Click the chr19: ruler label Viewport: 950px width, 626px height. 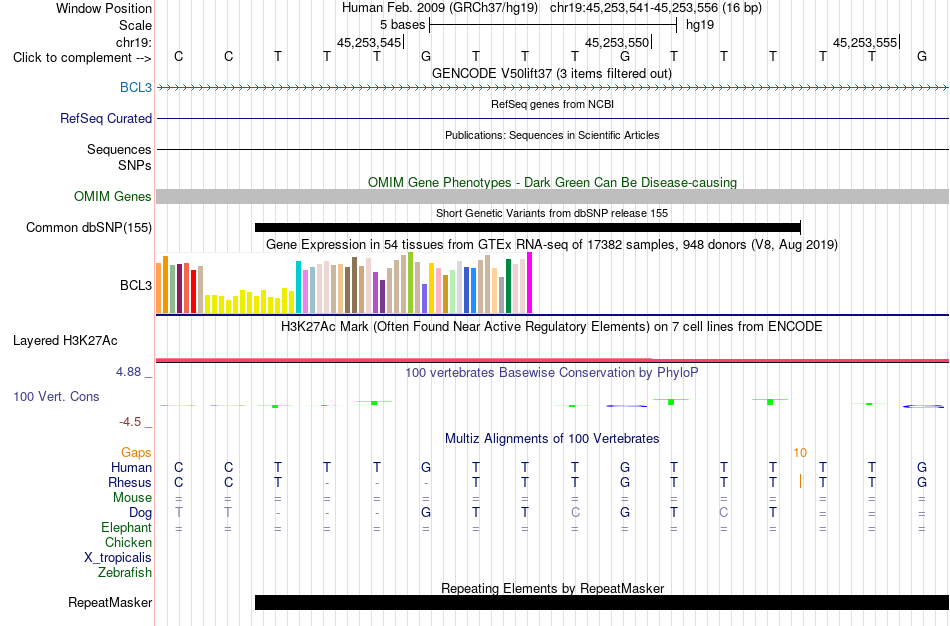134,42
